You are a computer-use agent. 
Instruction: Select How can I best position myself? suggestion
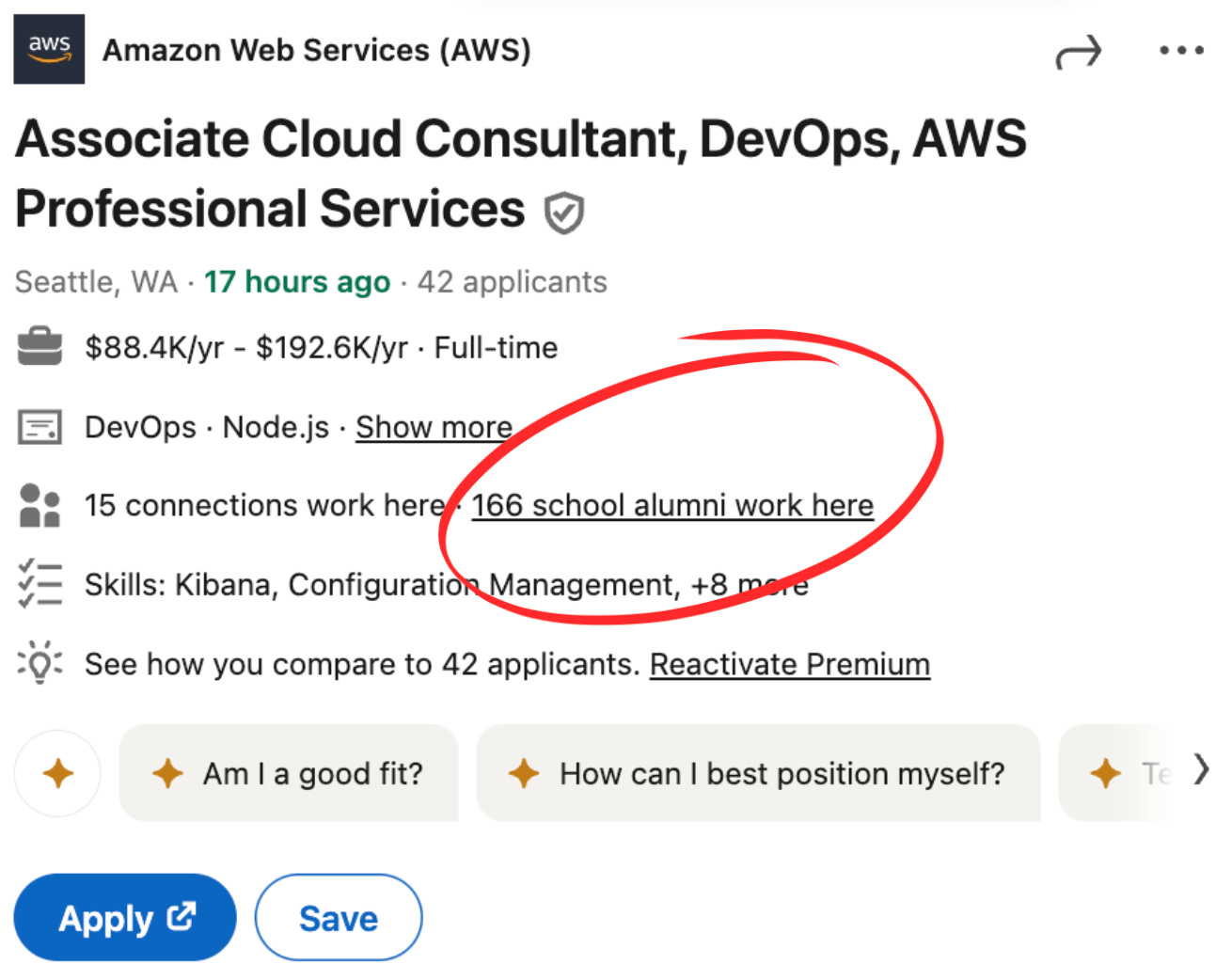(x=759, y=773)
